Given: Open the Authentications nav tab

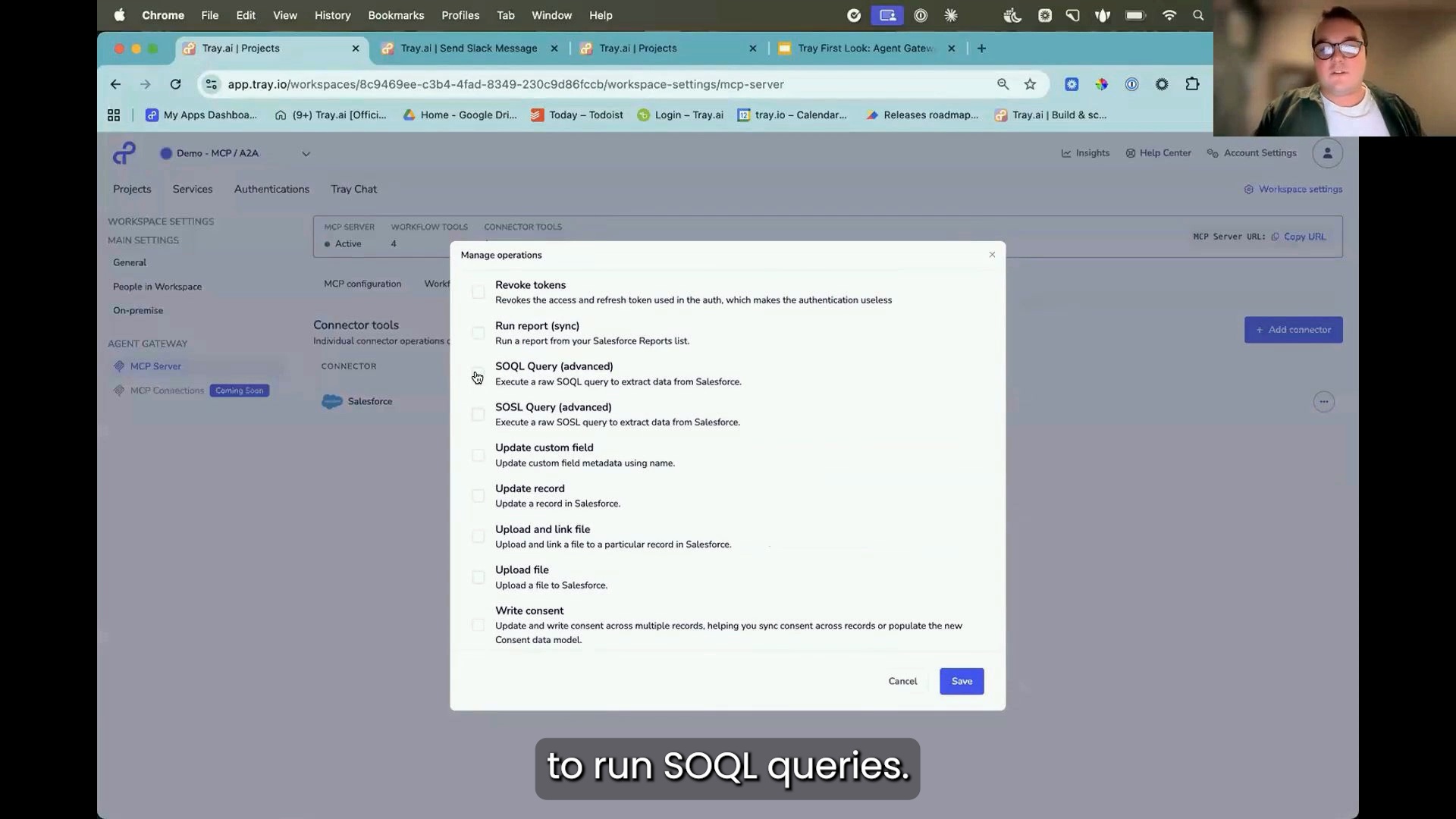Looking at the screenshot, I should [271, 189].
